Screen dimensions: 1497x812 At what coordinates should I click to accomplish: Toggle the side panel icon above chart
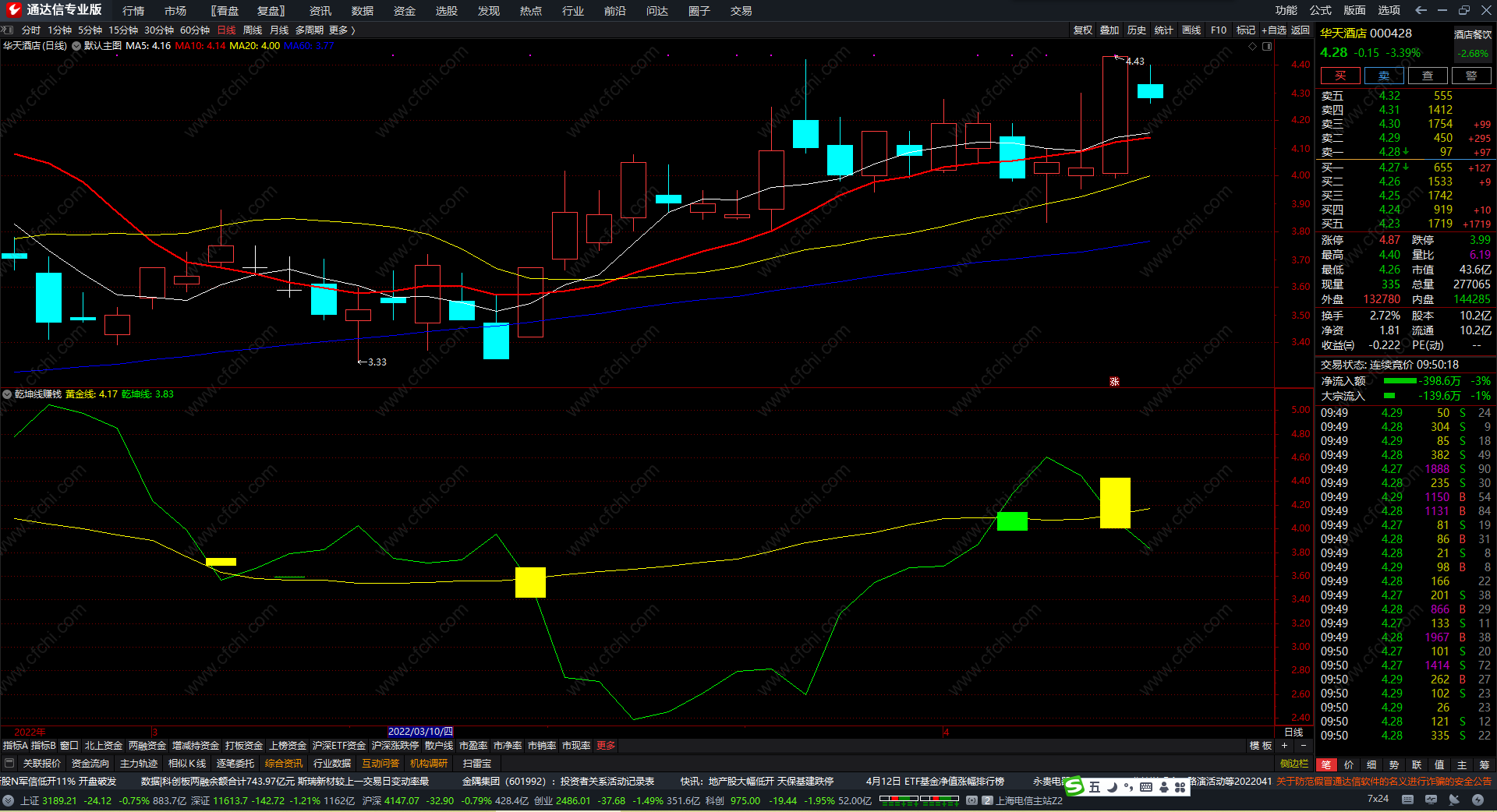[1267, 46]
